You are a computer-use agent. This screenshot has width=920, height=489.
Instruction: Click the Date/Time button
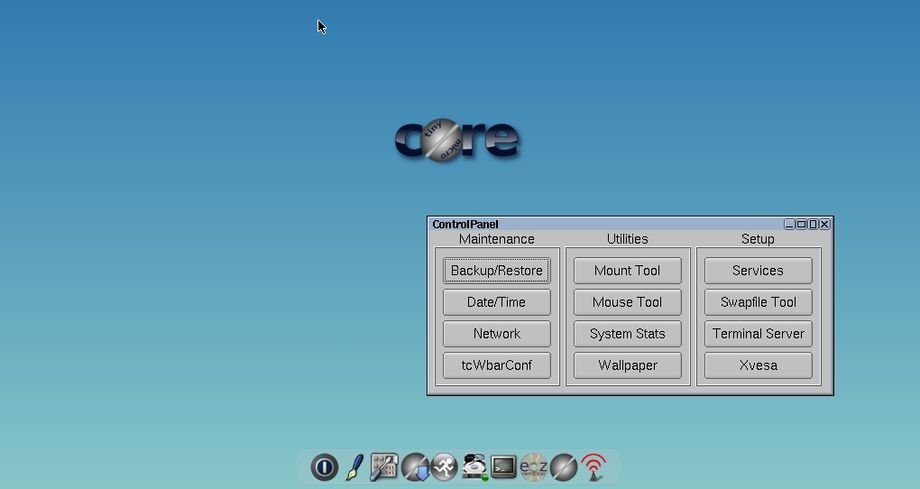[x=496, y=302]
